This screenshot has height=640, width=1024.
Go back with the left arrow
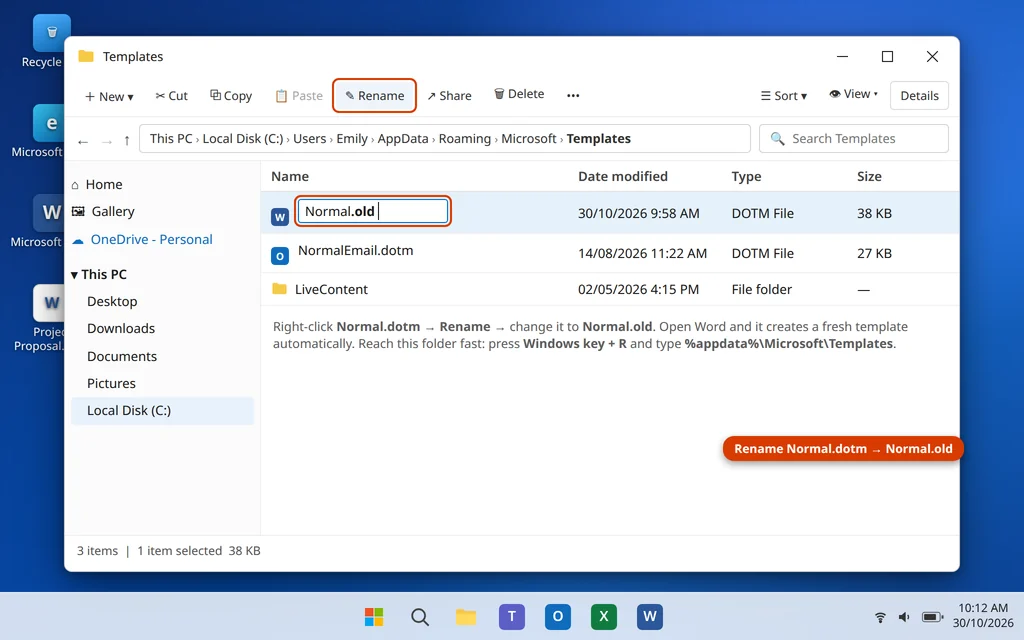(83, 141)
